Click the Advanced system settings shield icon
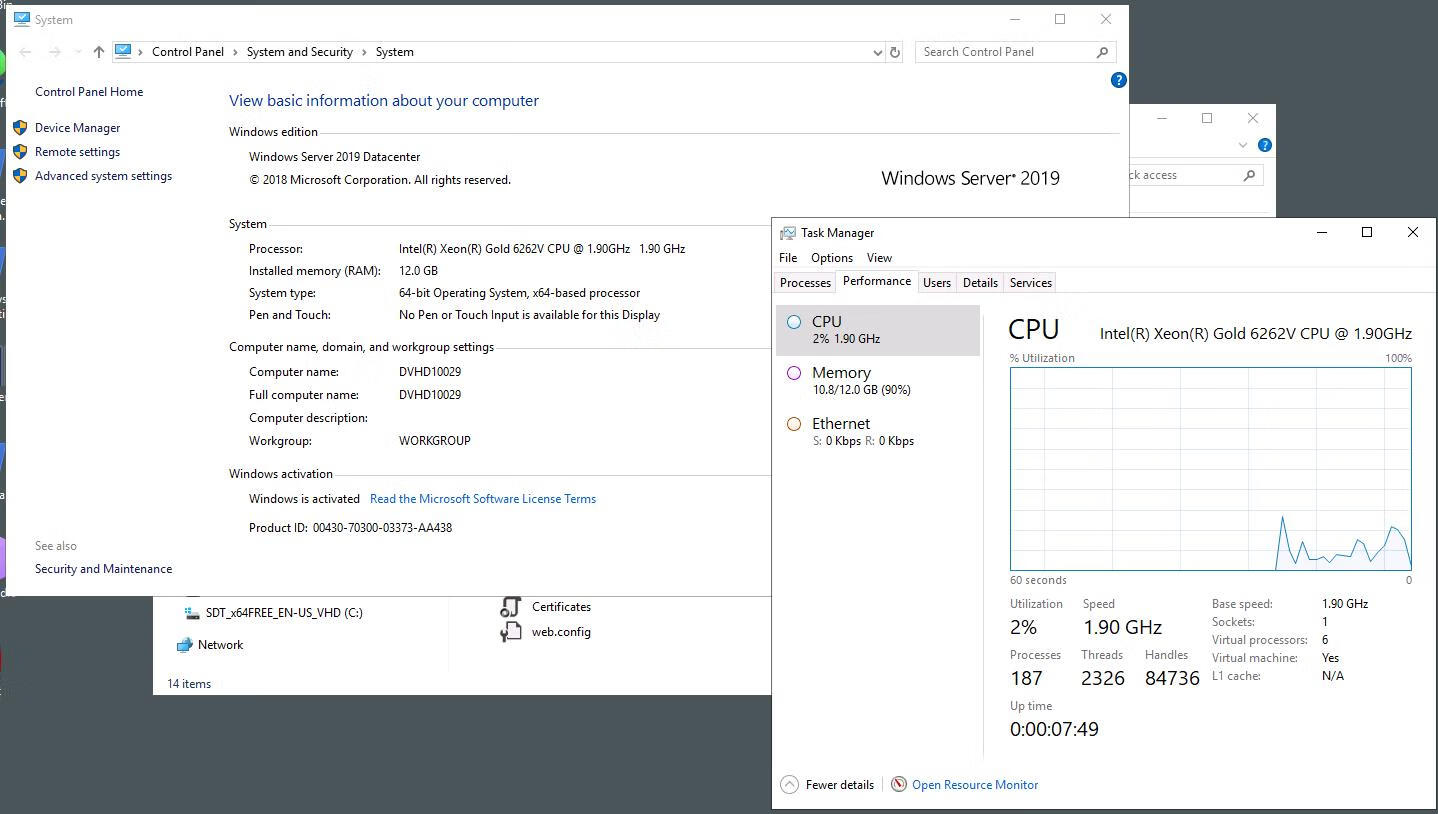This screenshot has height=814, width=1438. coord(20,176)
